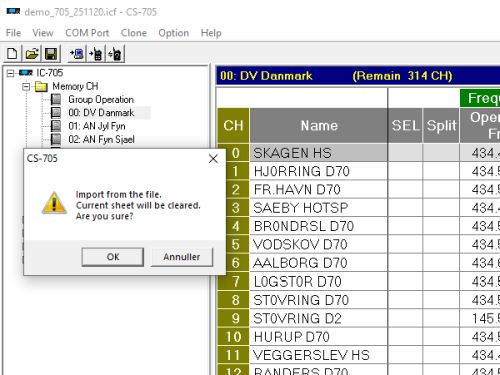Click the Save floppy disk icon
This screenshot has height=375, width=500.
tap(51, 54)
